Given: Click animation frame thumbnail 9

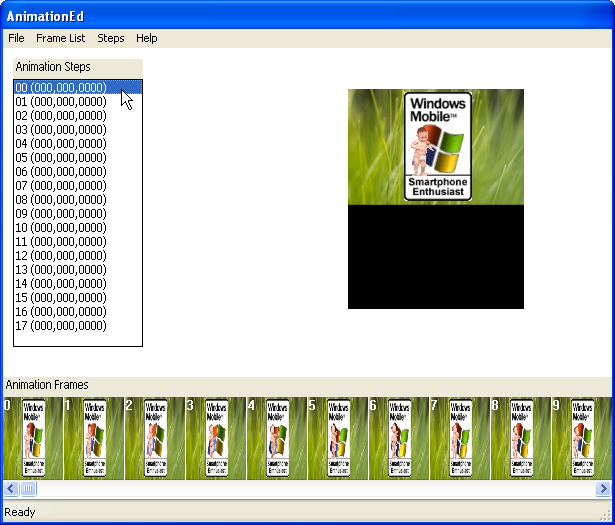Looking at the screenshot, I should click(582, 438).
